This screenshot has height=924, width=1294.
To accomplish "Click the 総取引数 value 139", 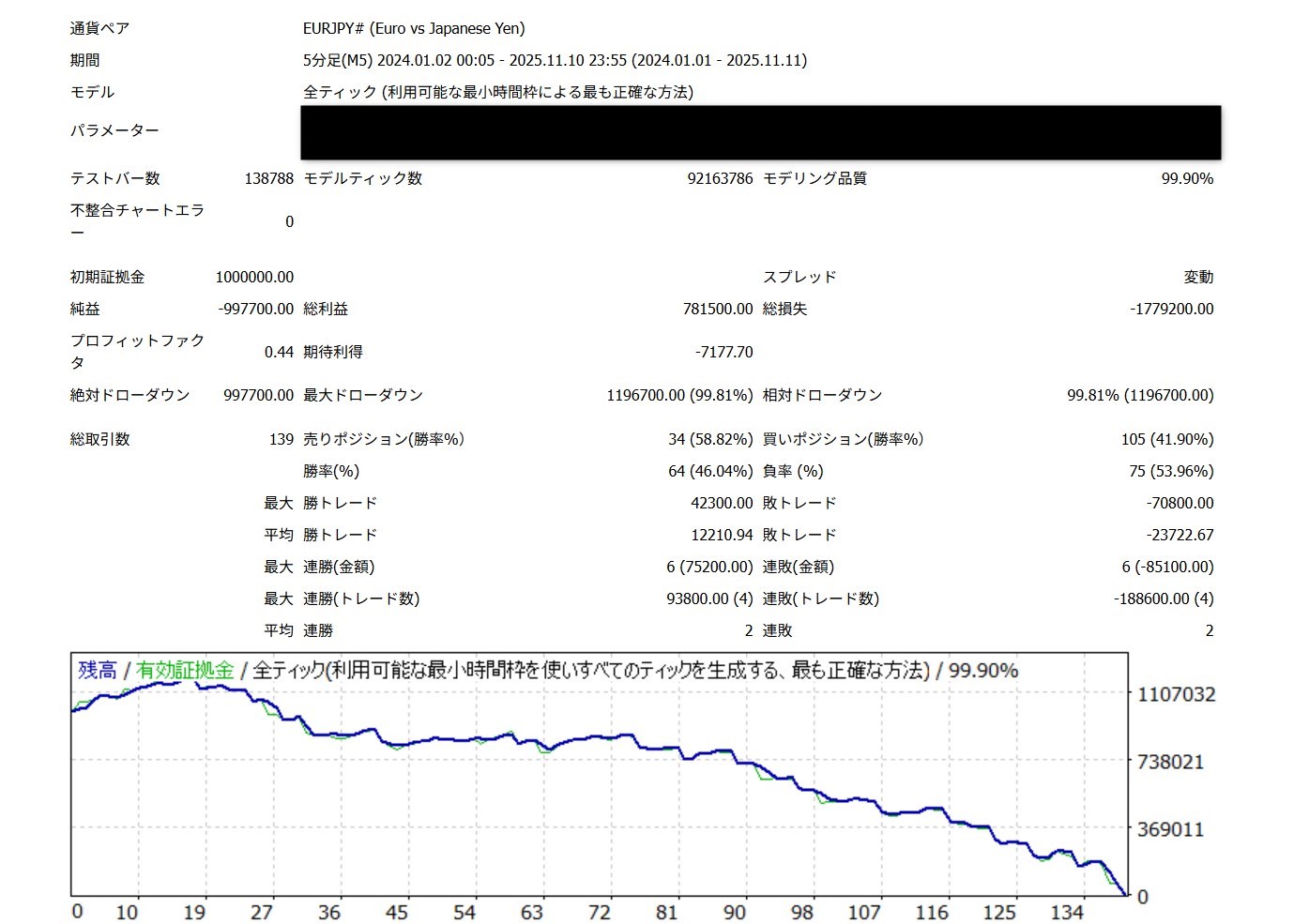I will 281,439.
